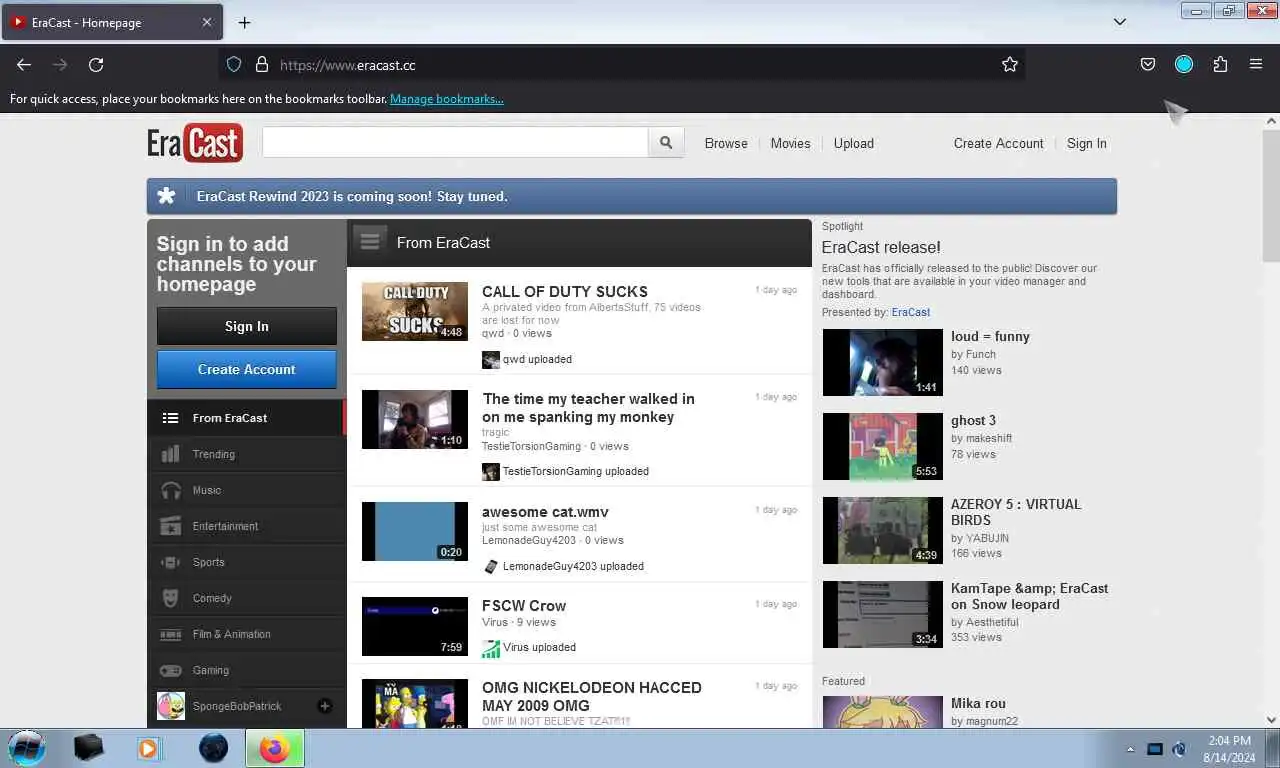This screenshot has width=1280, height=768.
Task: Open KamTape EraCast on Snow leopard thumbnail
Action: tap(883, 614)
